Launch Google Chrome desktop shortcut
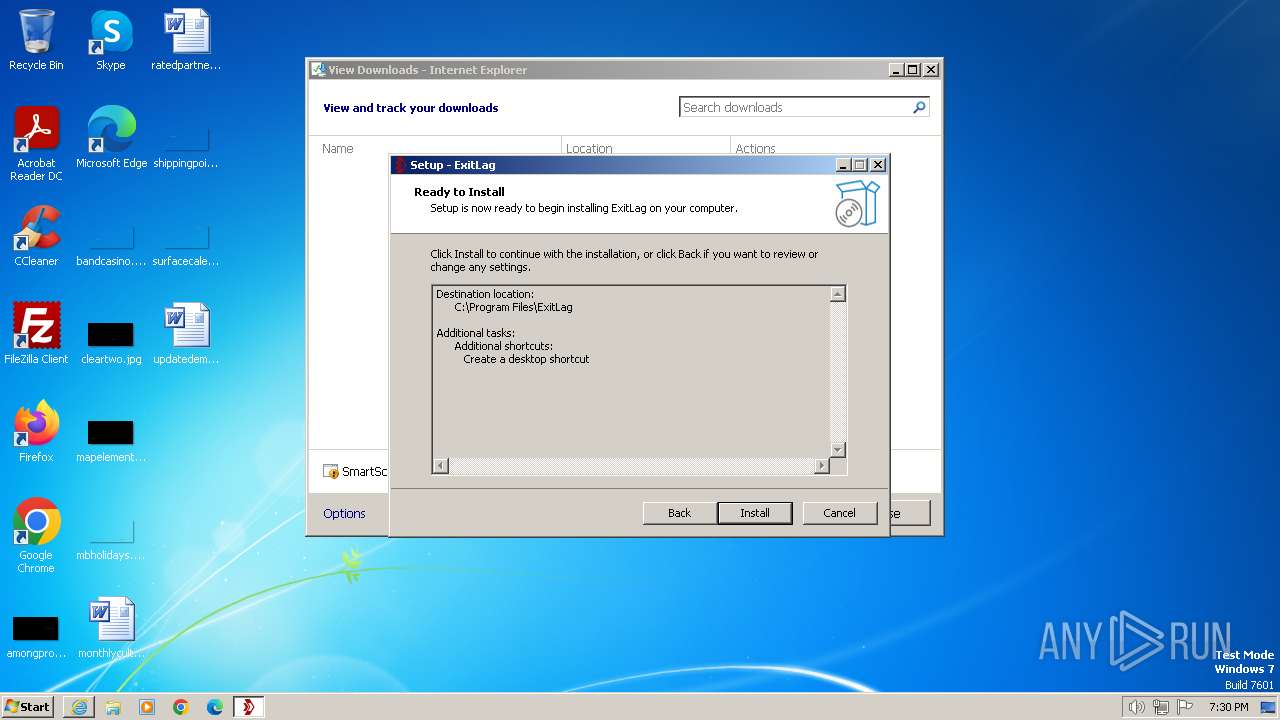The image size is (1280, 720). [x=36, y=536]
